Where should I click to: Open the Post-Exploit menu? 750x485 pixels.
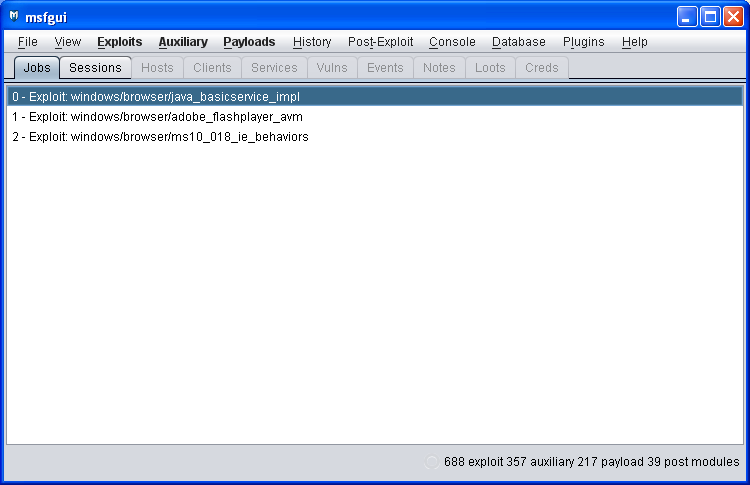380,42
